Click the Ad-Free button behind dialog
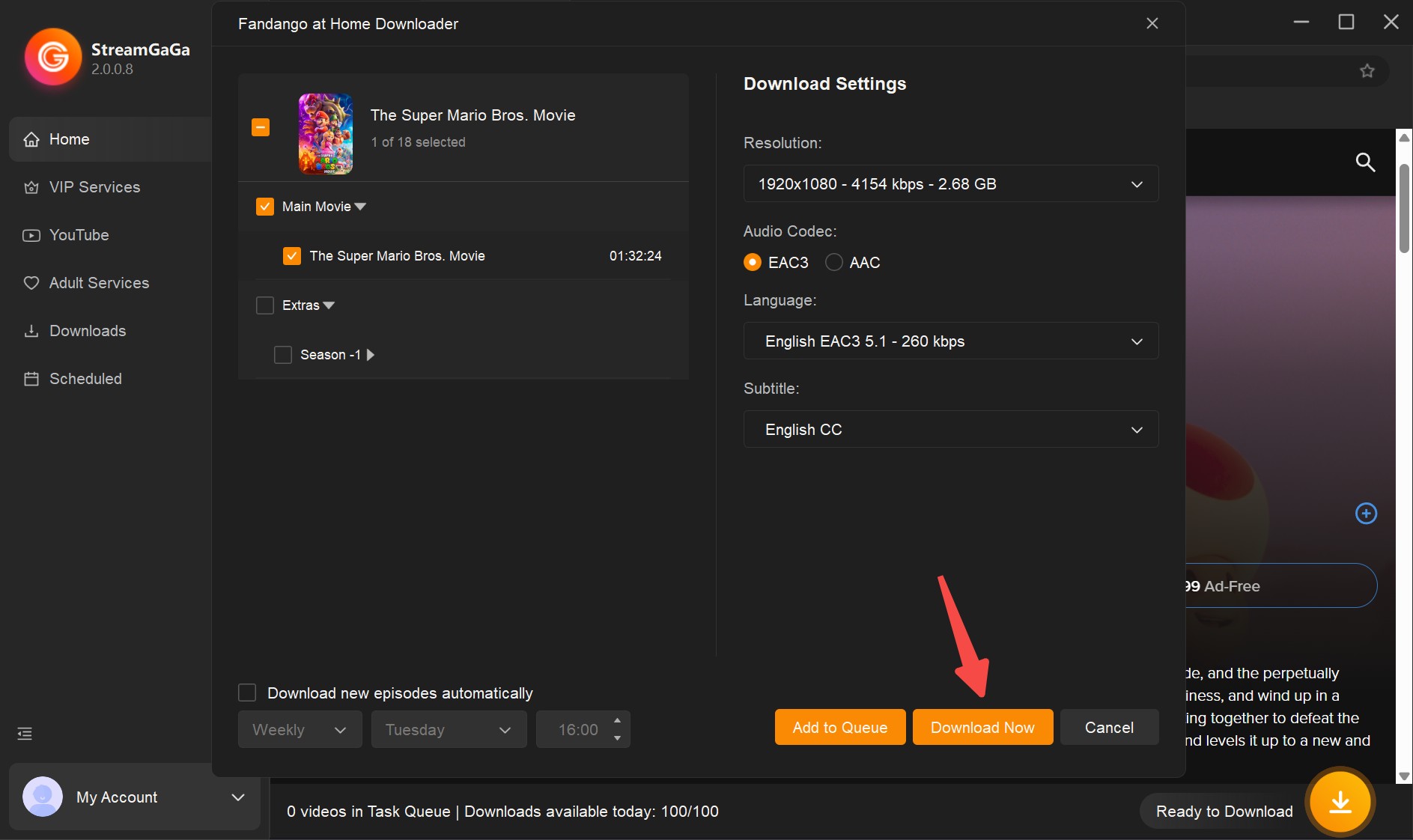 (1281, 586)
